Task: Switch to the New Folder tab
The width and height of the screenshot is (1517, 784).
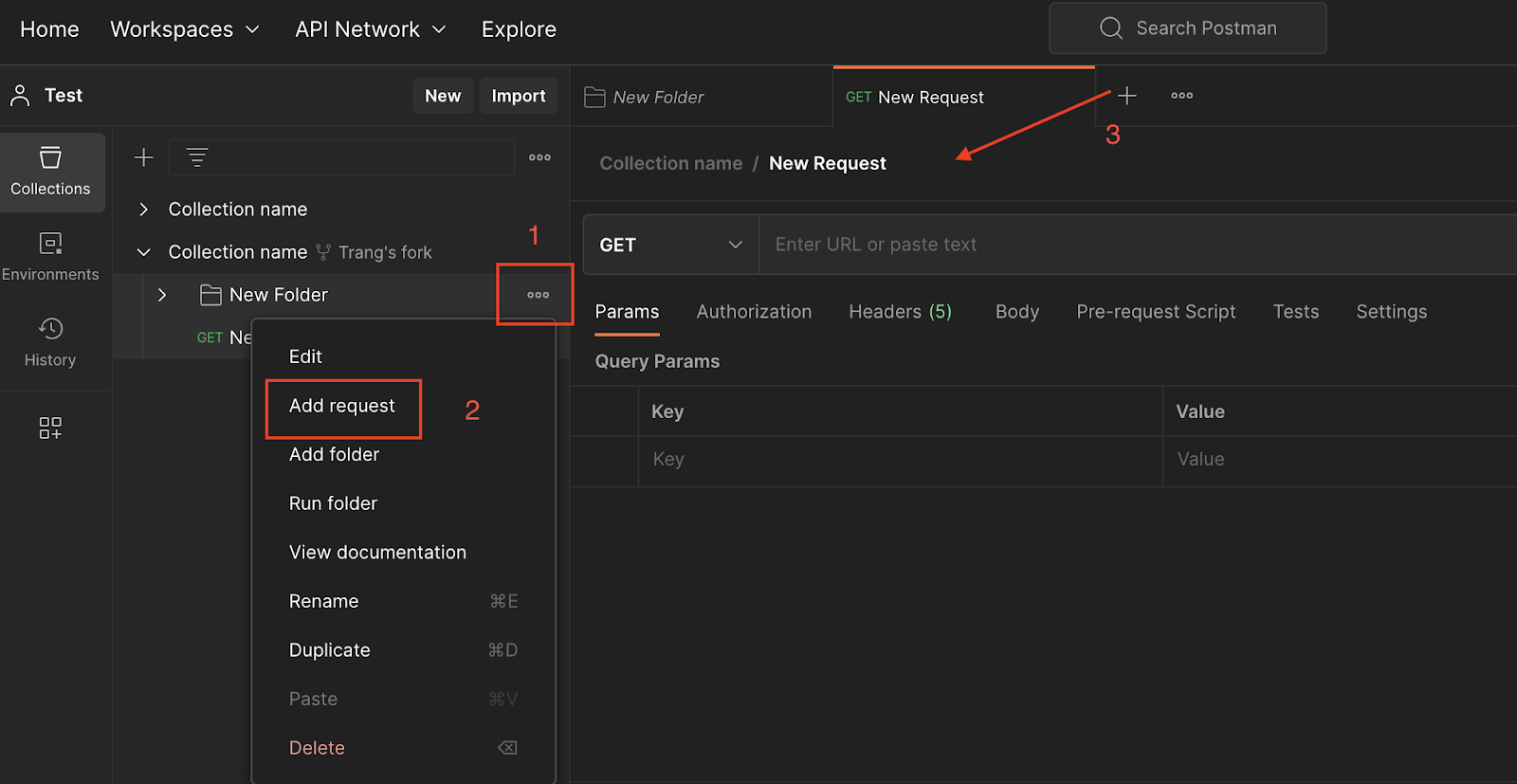Action: tap(702, 97)
